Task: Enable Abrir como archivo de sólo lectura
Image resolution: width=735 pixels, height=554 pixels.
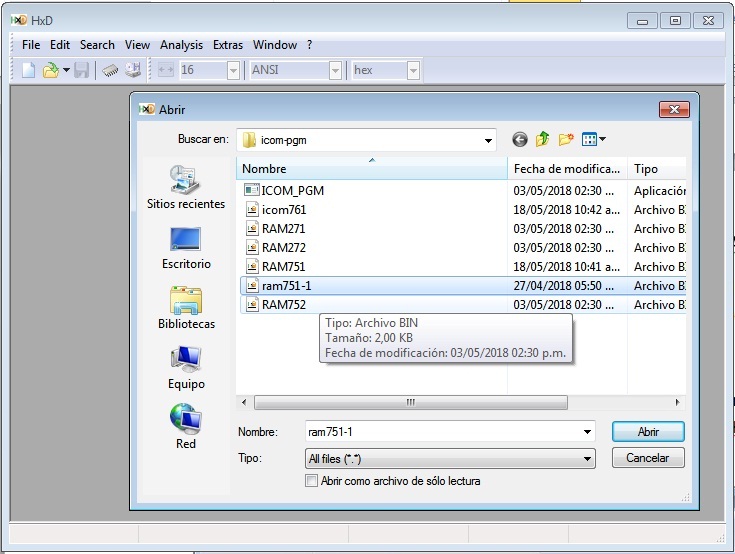Action: [311, 481]
